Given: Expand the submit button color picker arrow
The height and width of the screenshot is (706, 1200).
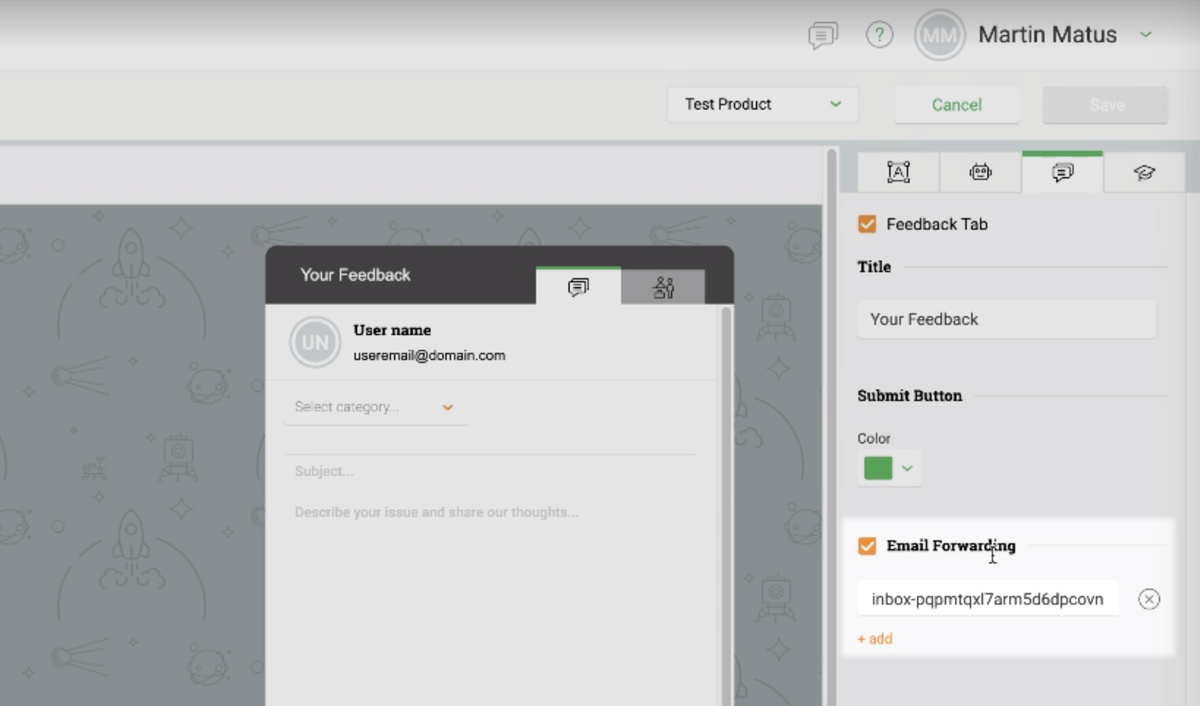Looking at the screenshot, I should coord(907,468).
